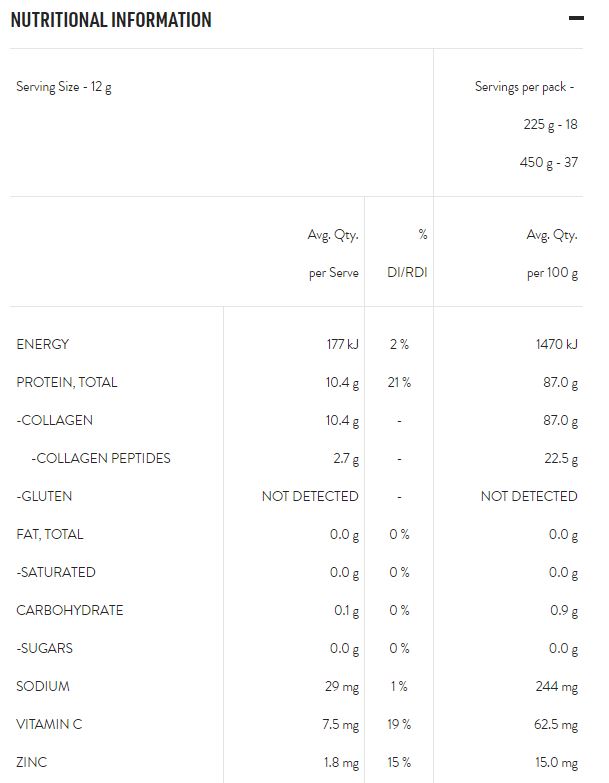609x783 pixels.
Task: Click the Nutritional Information heading
Action: (111, 20)
